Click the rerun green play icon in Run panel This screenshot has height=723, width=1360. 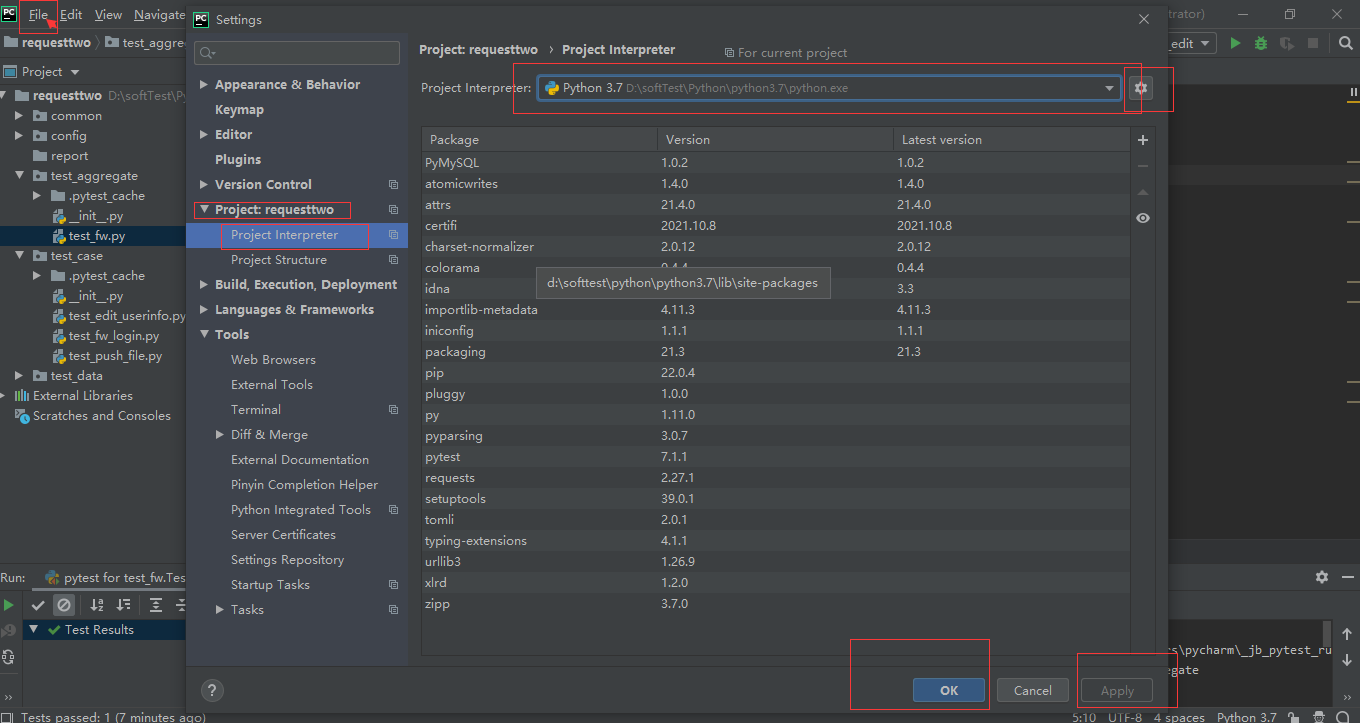(9, 605)
